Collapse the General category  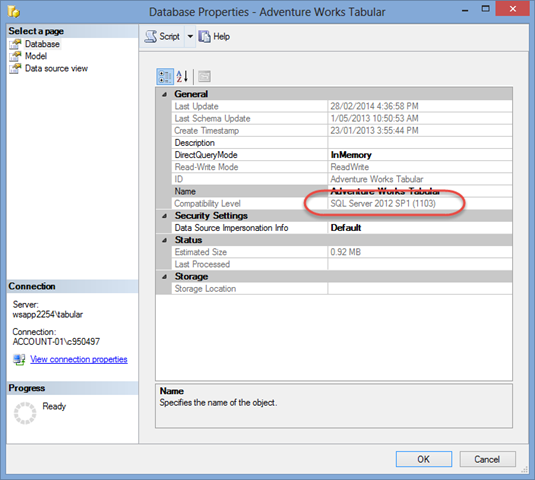point(165,94)
